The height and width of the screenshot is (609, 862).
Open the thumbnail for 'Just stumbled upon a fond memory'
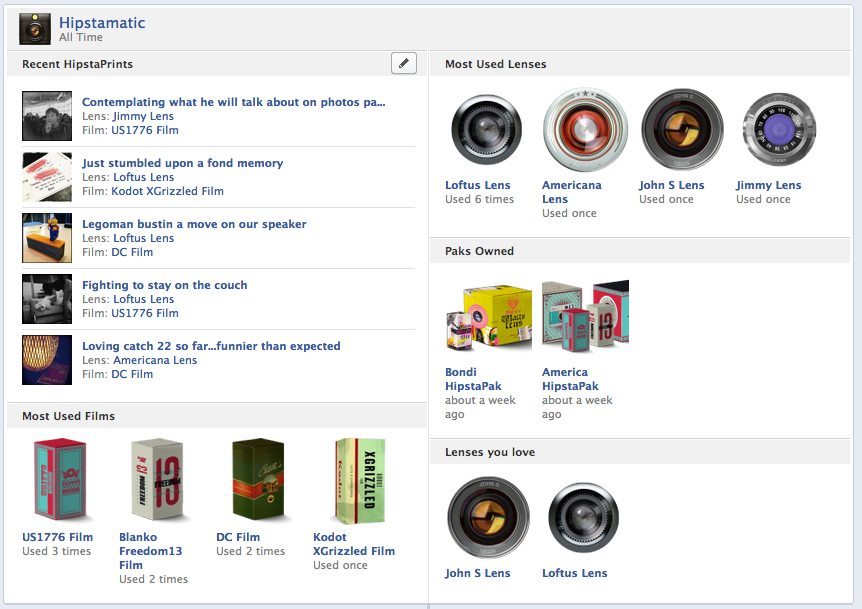[x=47, y=177]
